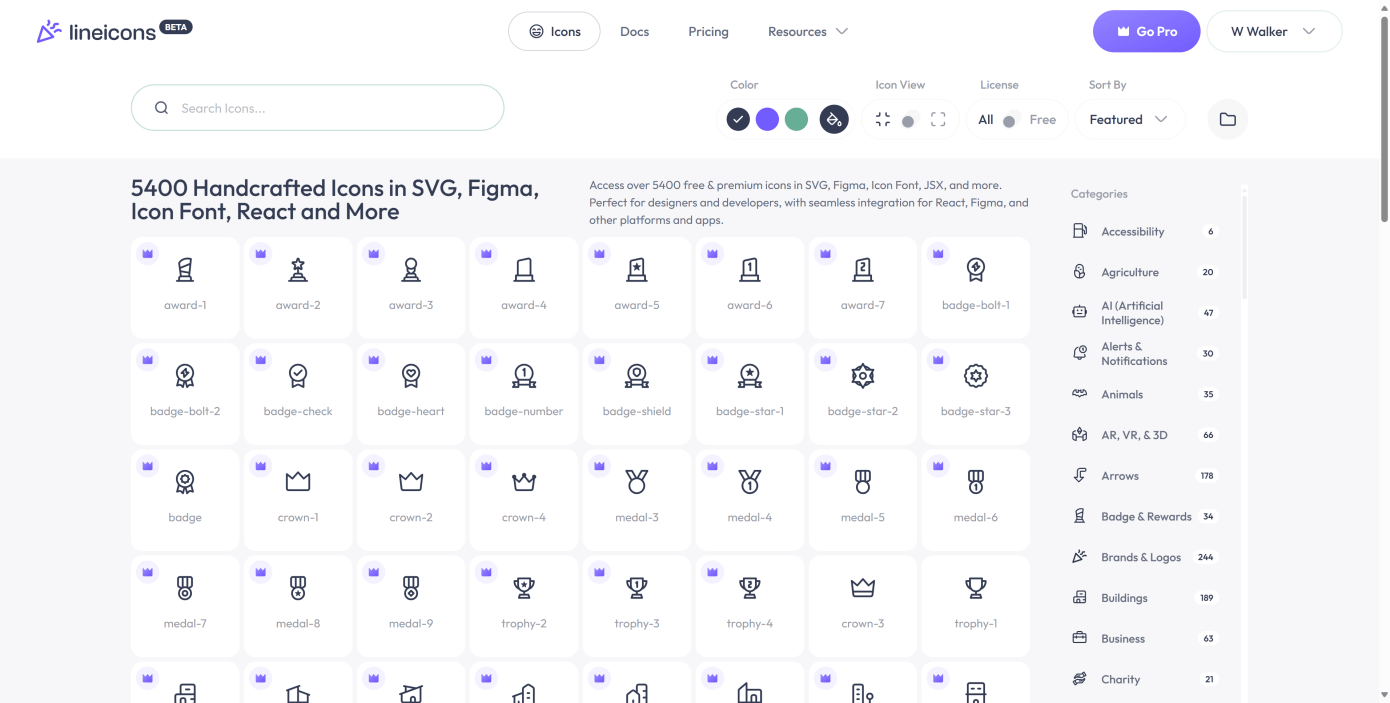Open the custom color paint bucket
The height and width of the screenshot is (703, 1390).
833,120
